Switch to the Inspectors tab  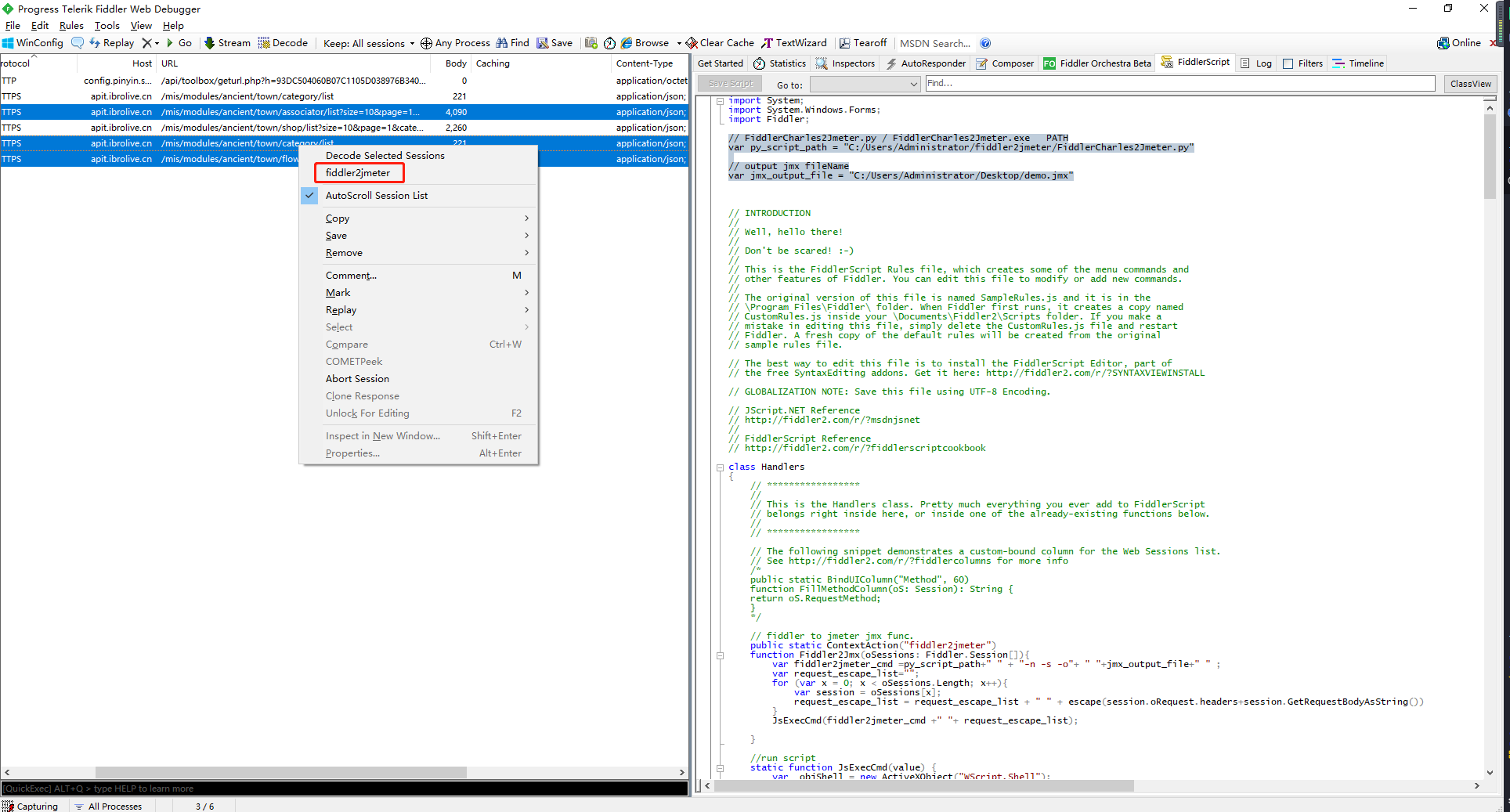(x=845, y=63)
